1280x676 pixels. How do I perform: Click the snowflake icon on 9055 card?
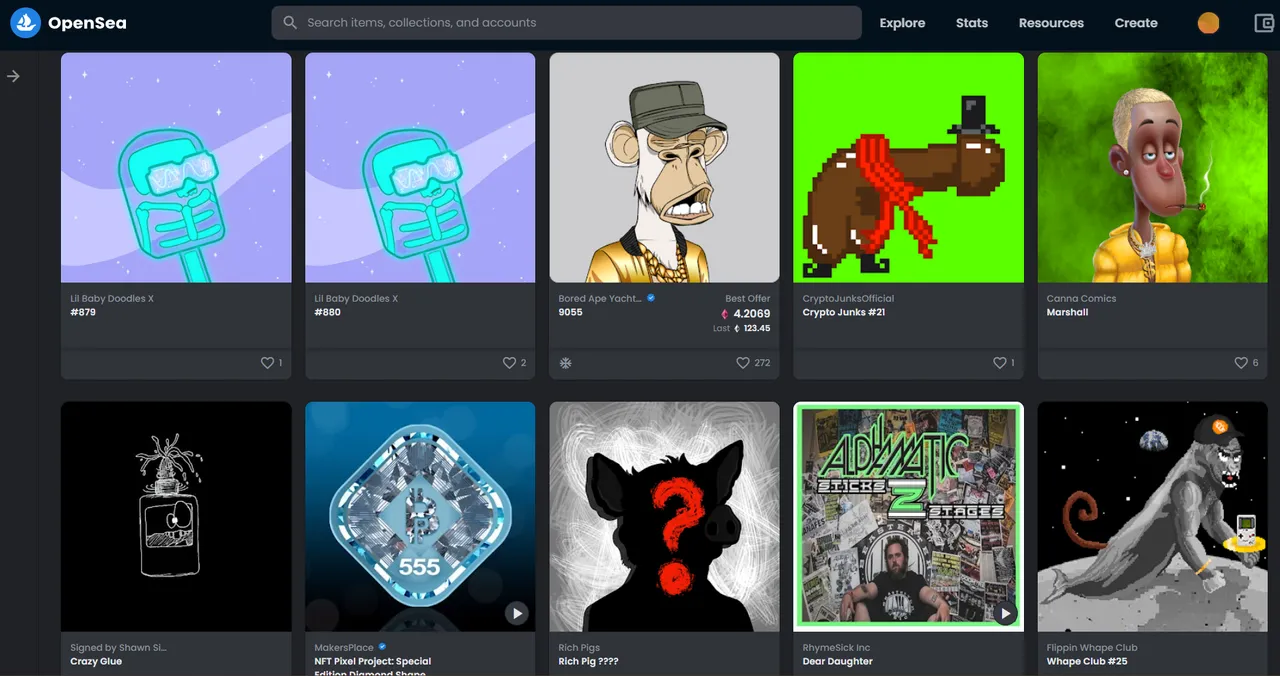point(565,363)
